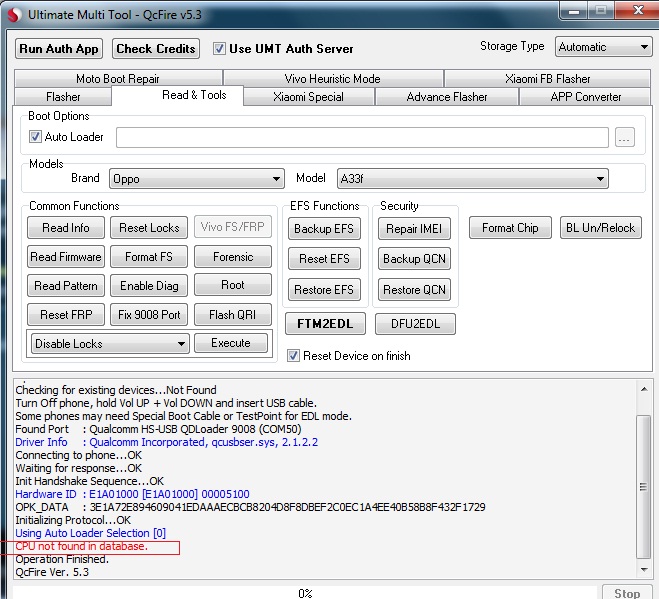Click the log scrollbar down arrow
Image resolution: width=659 pixels, height=599 pixels.
tap(644, 570)
